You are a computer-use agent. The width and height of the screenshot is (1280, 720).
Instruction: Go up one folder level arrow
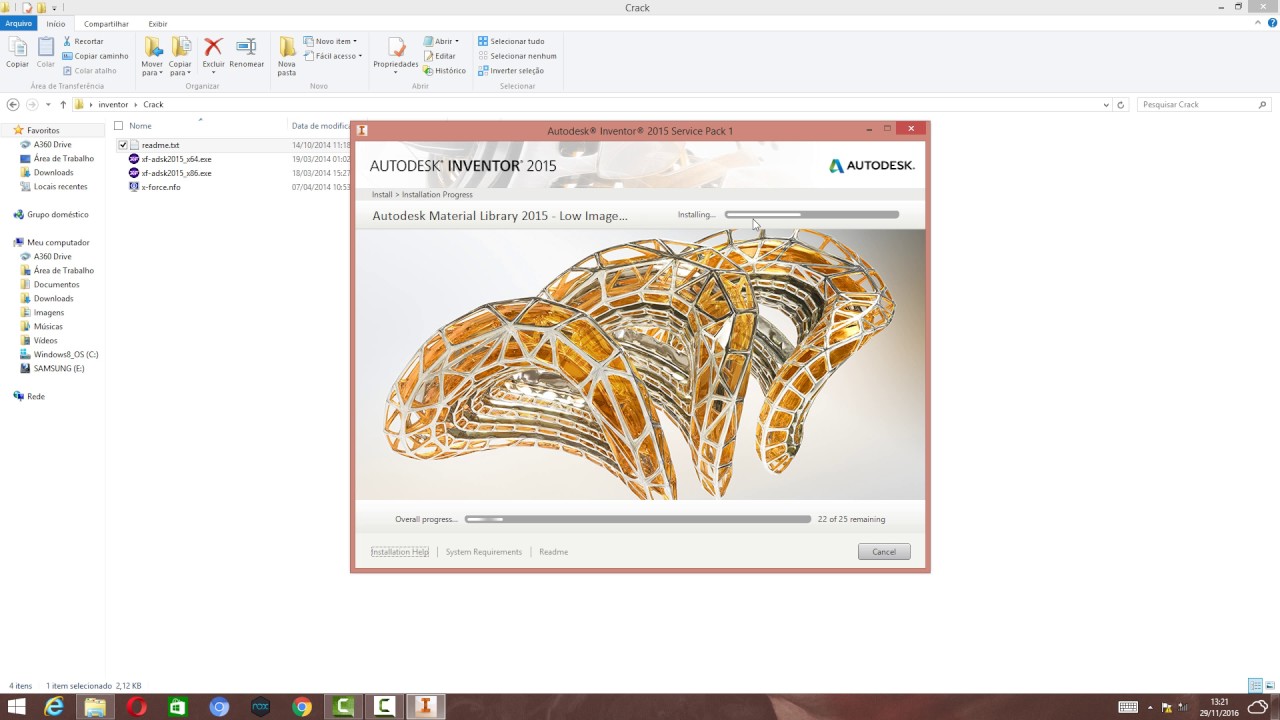tap(63, 104)
